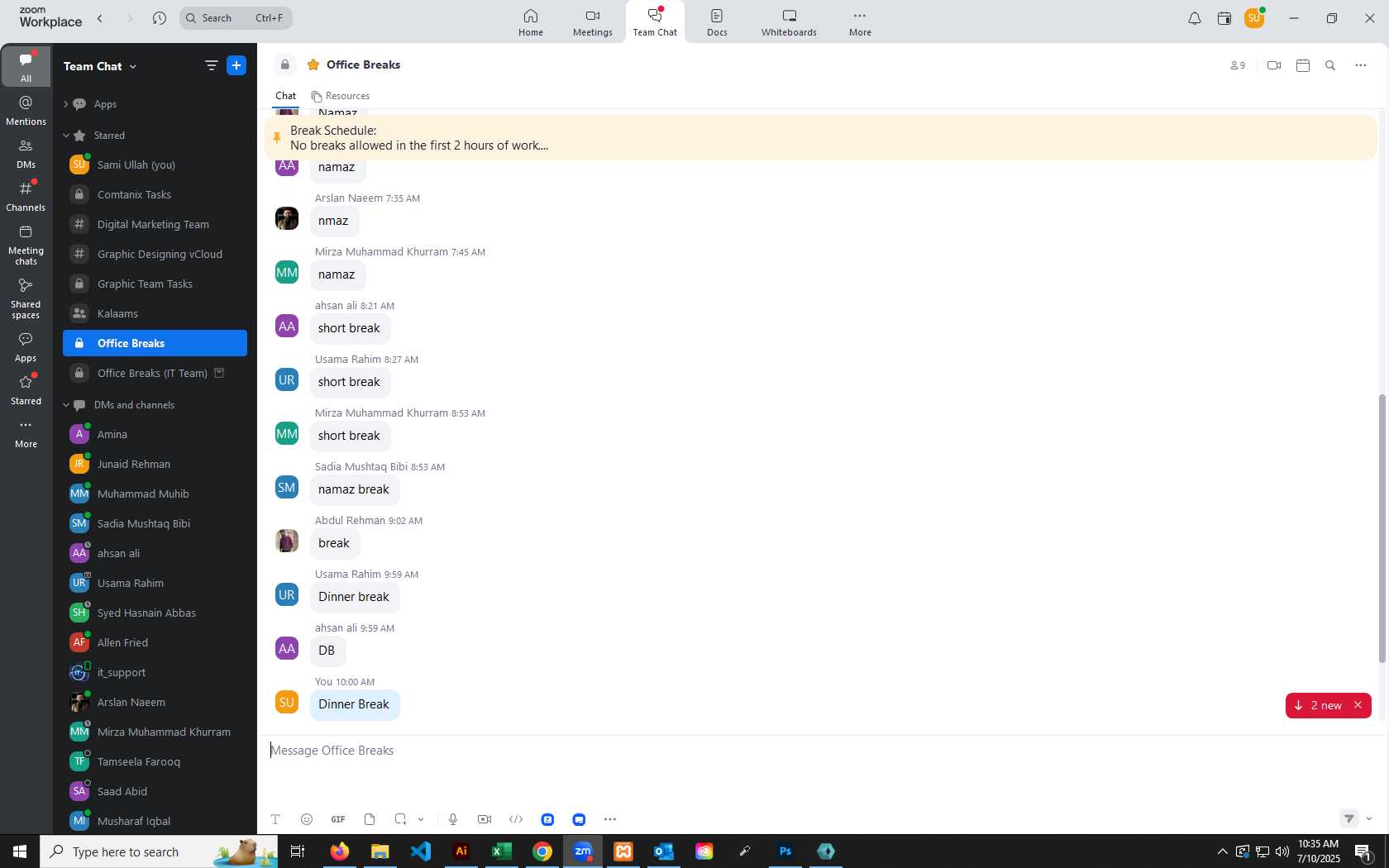
Task: Record an audio message
Action: (x=453, y=819)
